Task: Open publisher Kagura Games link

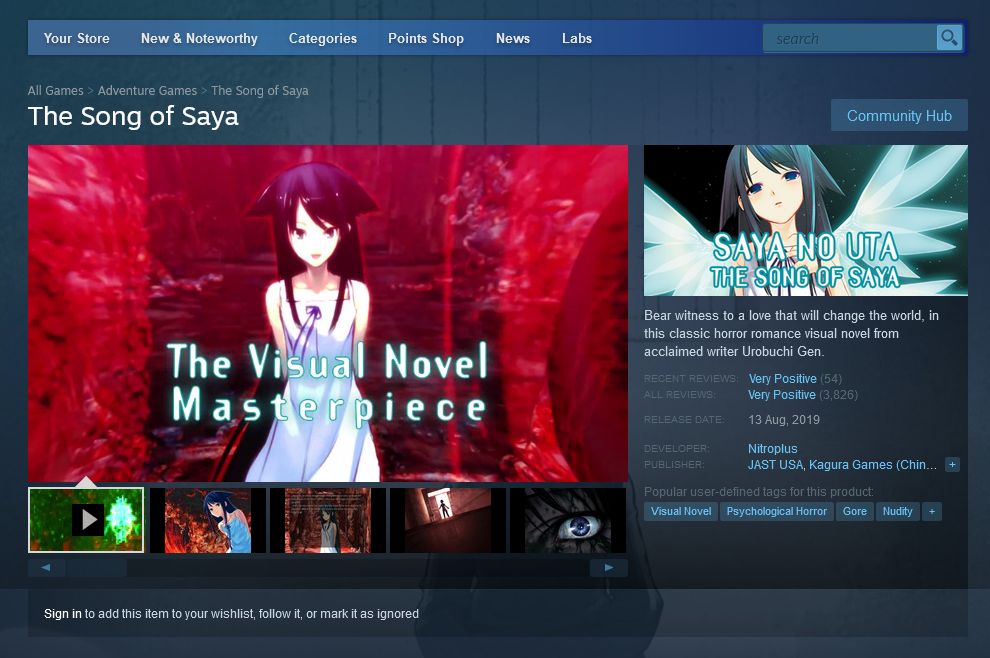Action: [x=873, y=465]
